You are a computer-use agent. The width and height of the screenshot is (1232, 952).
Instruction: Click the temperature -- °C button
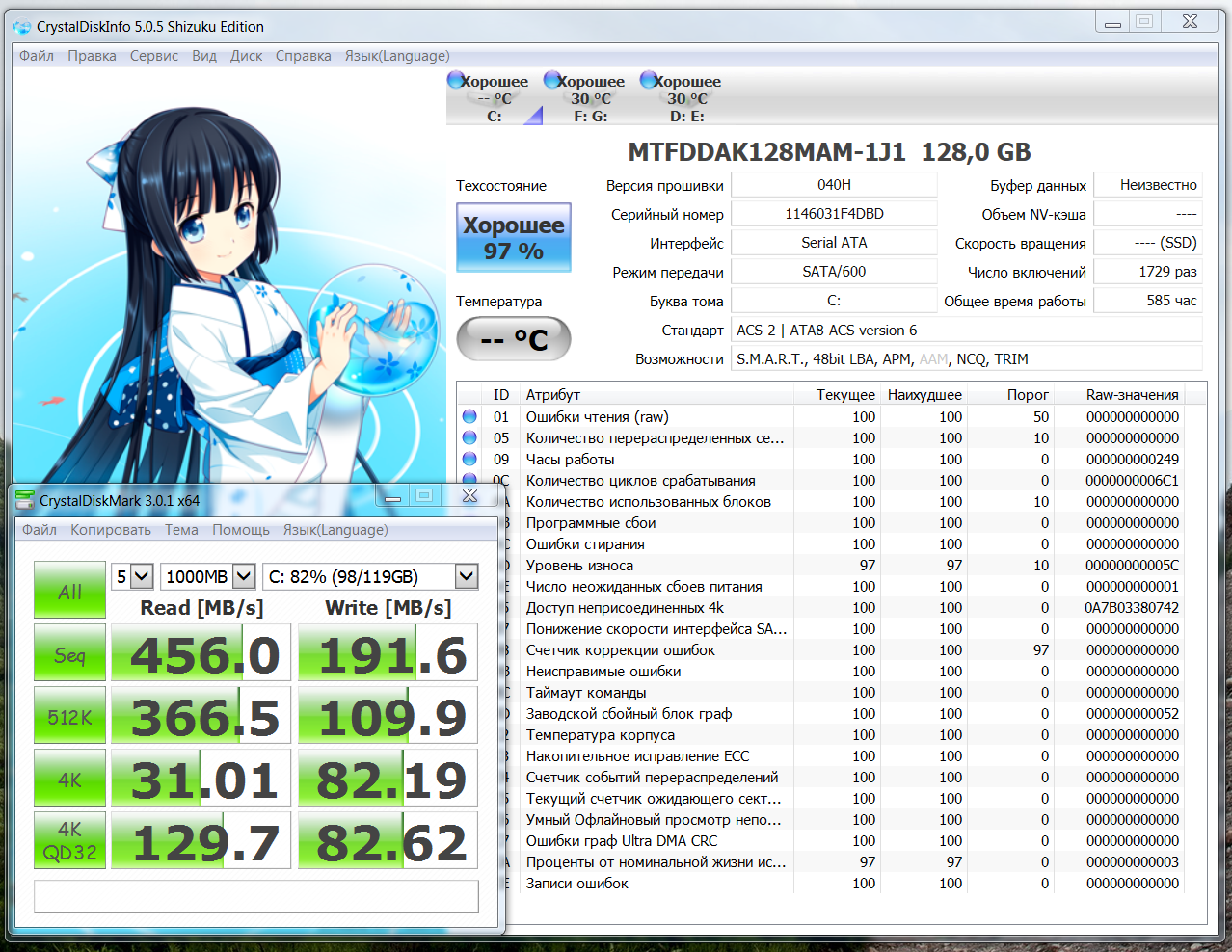point(514,339)
